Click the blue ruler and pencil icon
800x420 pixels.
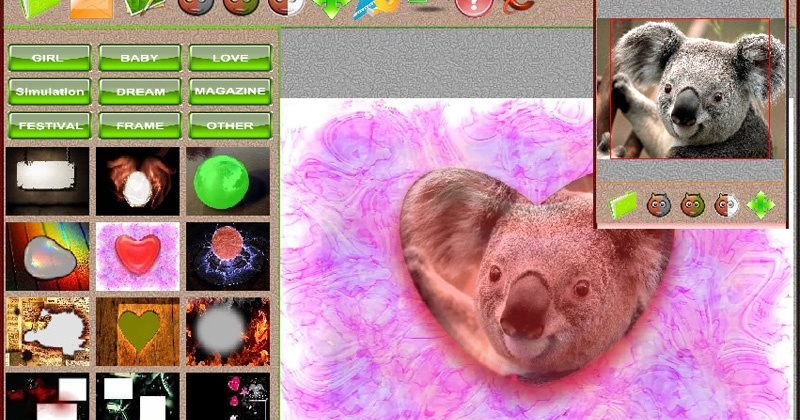click(376, 8)
